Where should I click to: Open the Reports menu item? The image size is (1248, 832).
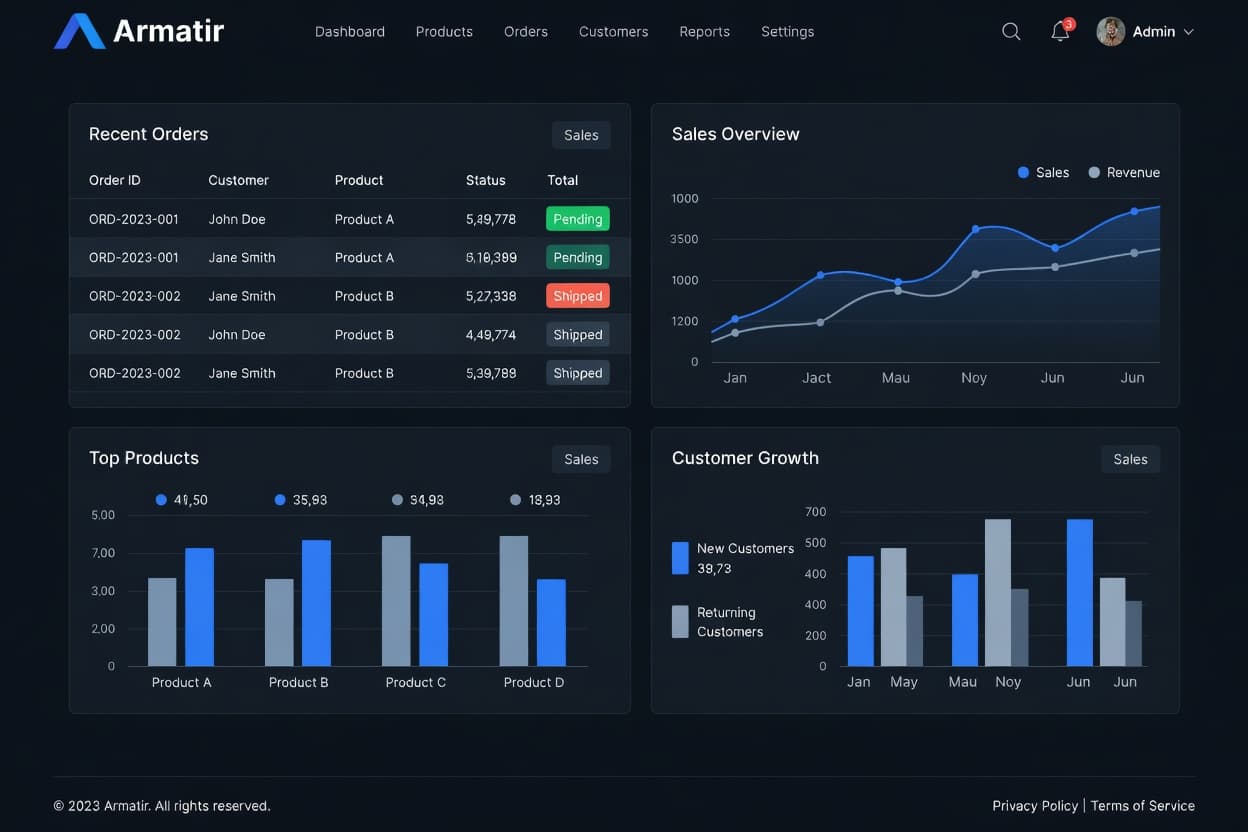[x=704, y=32]
